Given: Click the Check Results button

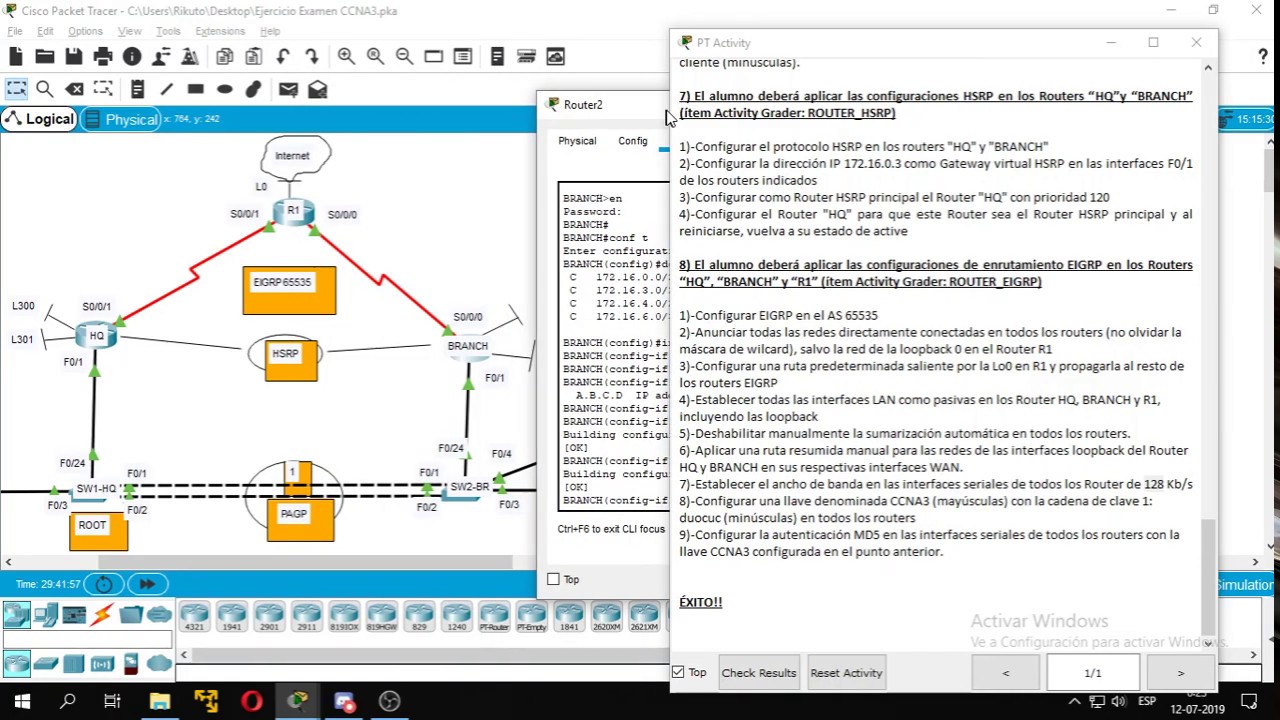Looking at the screenshot, I should coord(759,673).
